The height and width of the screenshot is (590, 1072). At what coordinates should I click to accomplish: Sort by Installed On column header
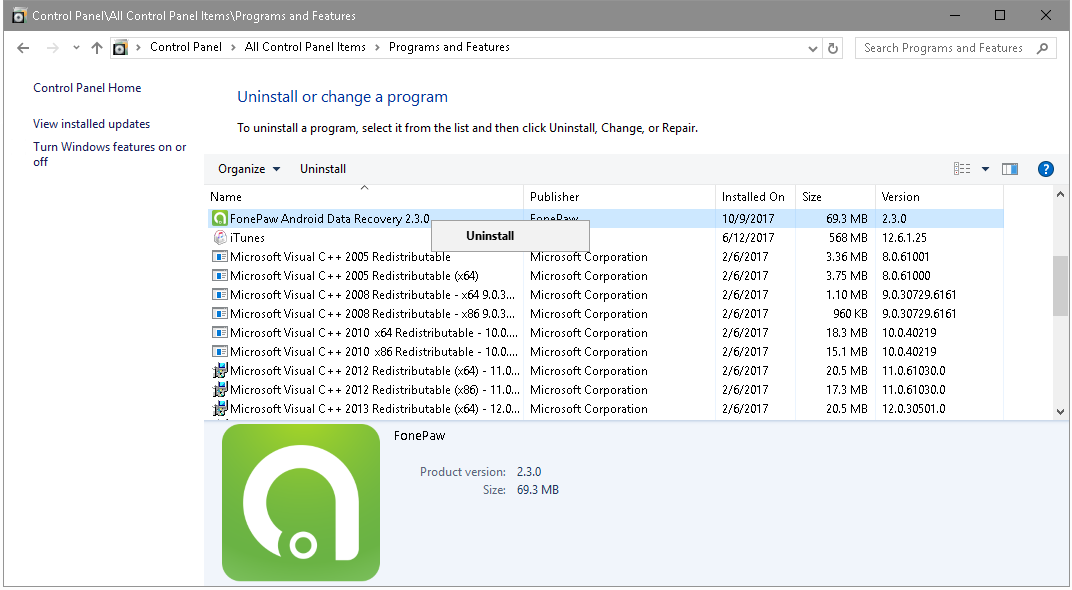coord(755,197)
